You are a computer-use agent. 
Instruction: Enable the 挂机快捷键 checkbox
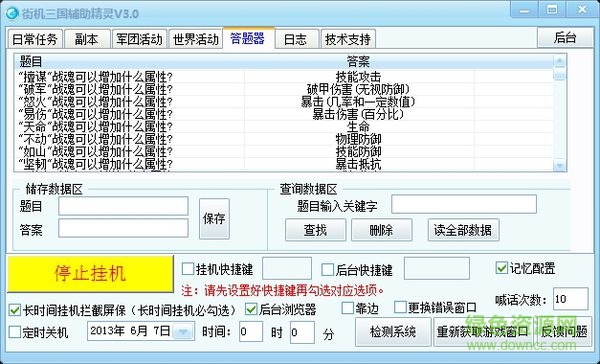click(188, 269)
